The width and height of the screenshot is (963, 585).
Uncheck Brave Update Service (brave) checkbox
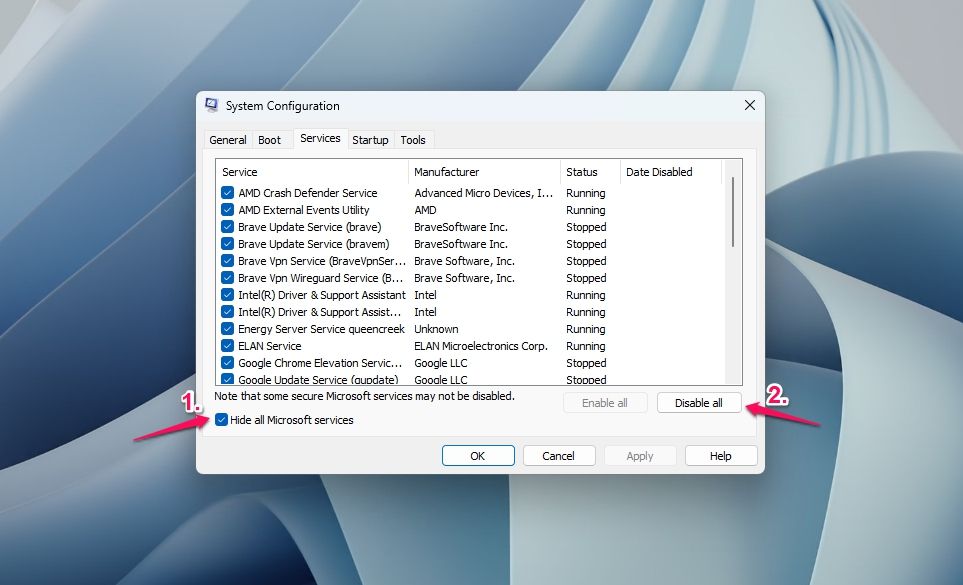[x=228, y=227]
